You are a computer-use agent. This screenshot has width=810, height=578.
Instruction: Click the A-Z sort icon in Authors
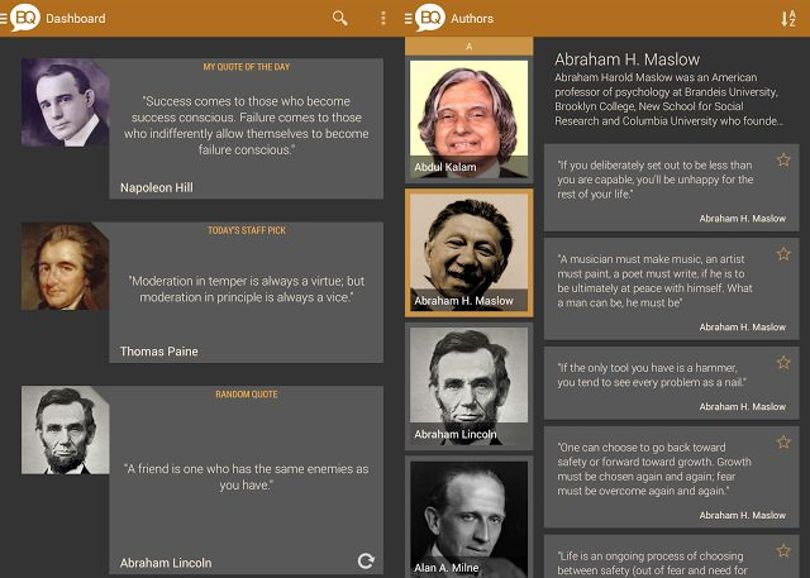pos(788,19)
